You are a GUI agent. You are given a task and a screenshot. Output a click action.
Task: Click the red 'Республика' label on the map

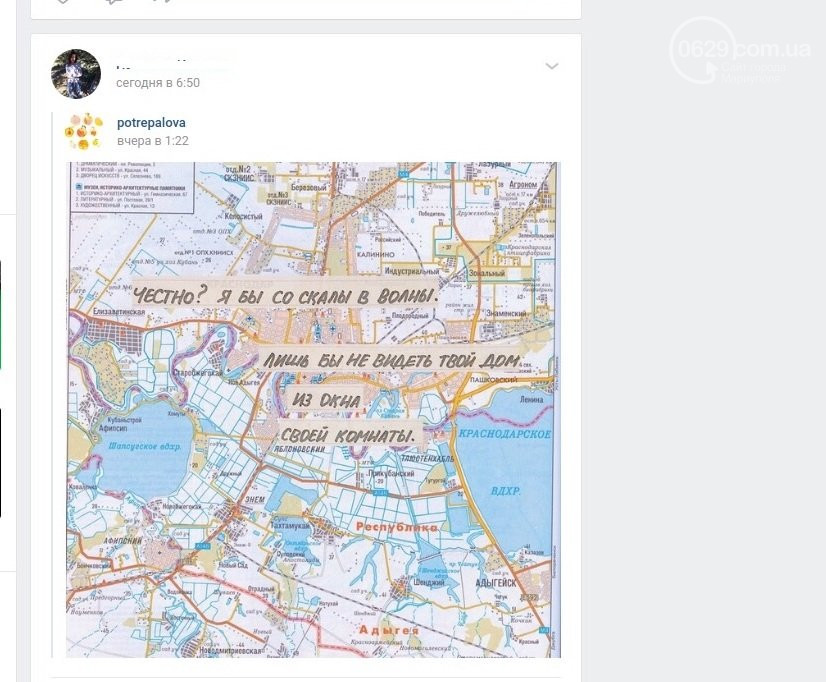(397, 527)
